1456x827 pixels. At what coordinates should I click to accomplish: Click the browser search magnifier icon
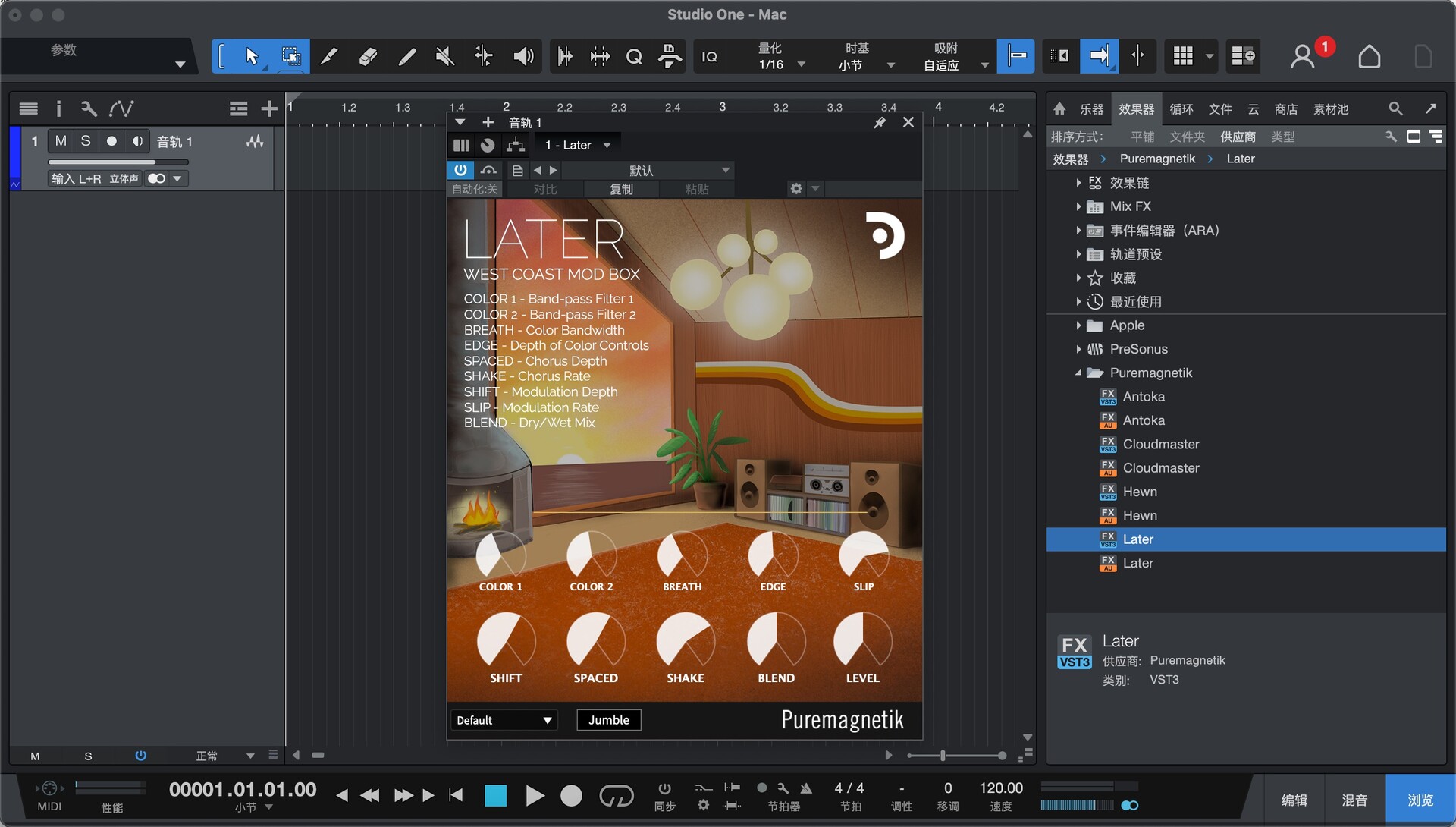pyautogui.click(x=1395, y=108)
